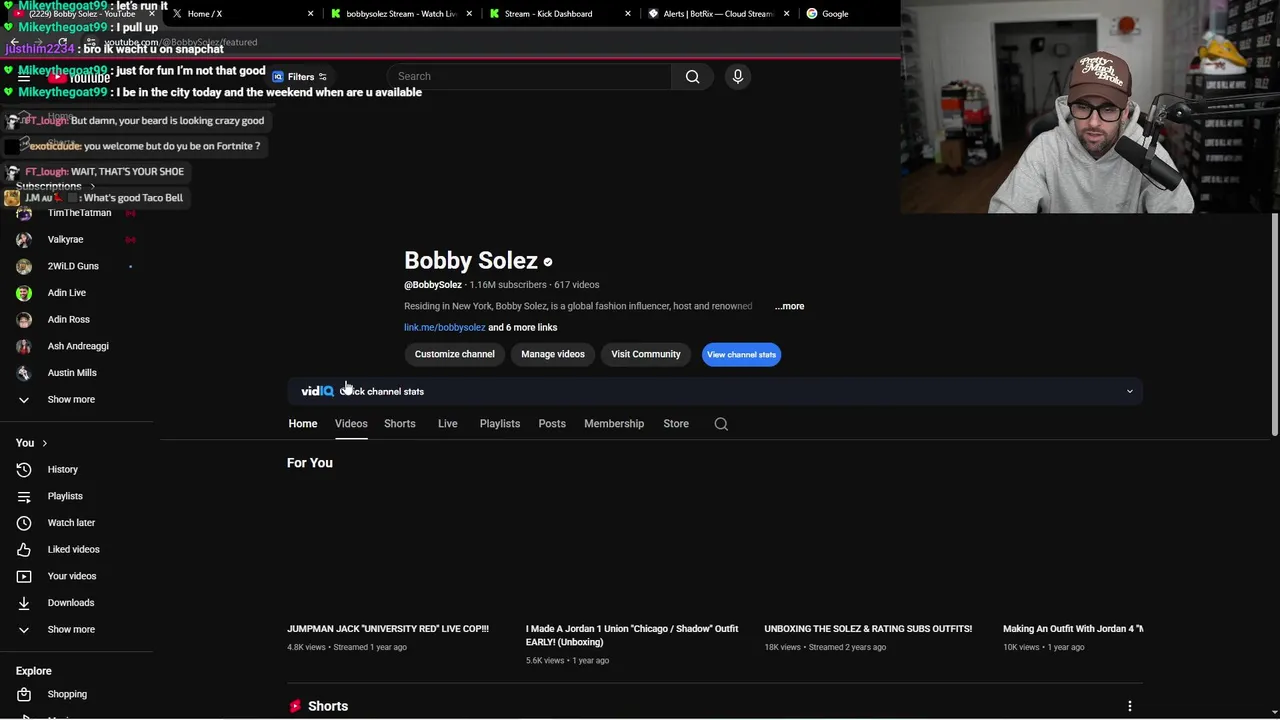Click "and 6 more links" text
The image size is (1280, 720).
[522, 327]
